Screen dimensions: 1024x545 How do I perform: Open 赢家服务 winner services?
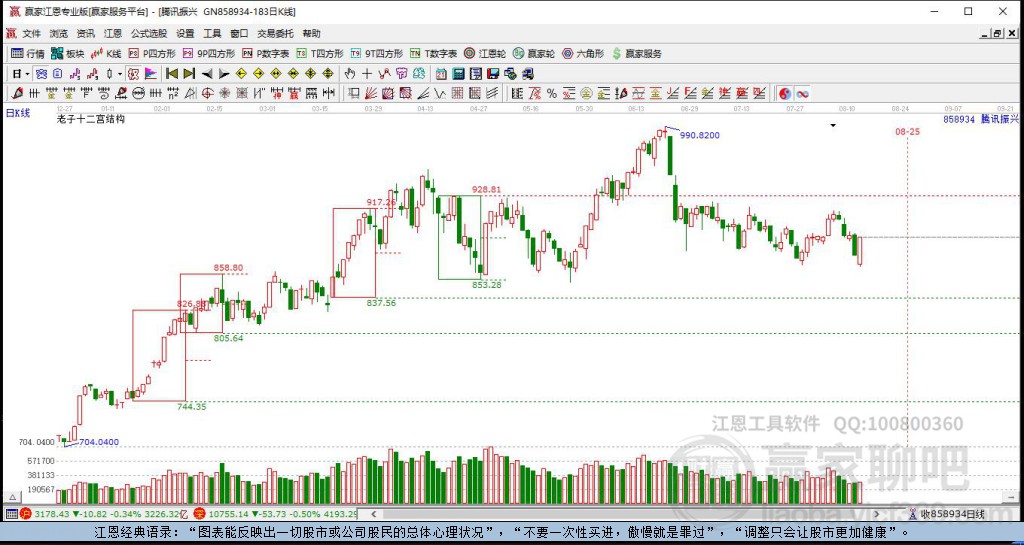point(636,54)
